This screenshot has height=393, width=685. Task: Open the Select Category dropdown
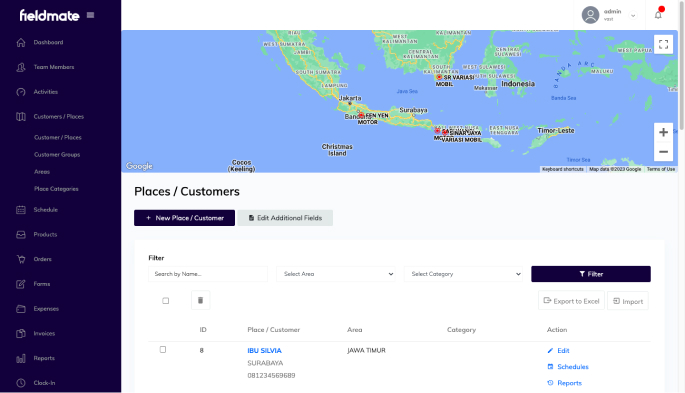pyautogui.click(x=463, y=274)
